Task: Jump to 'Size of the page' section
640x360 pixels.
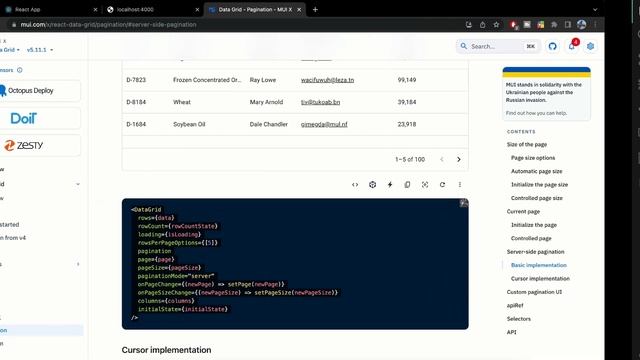Action: tap(527, 144)
